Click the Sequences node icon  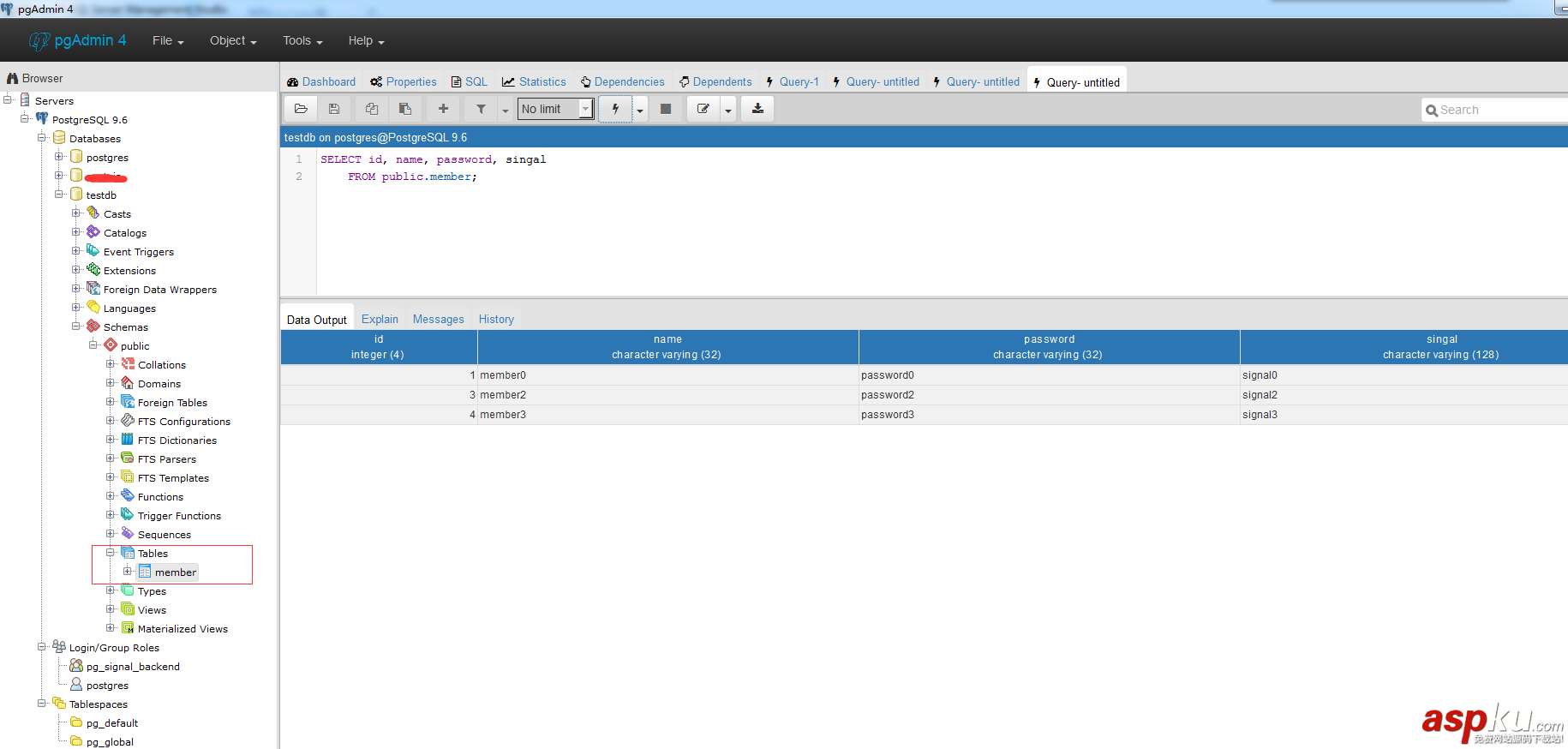[x=128, y=534]
